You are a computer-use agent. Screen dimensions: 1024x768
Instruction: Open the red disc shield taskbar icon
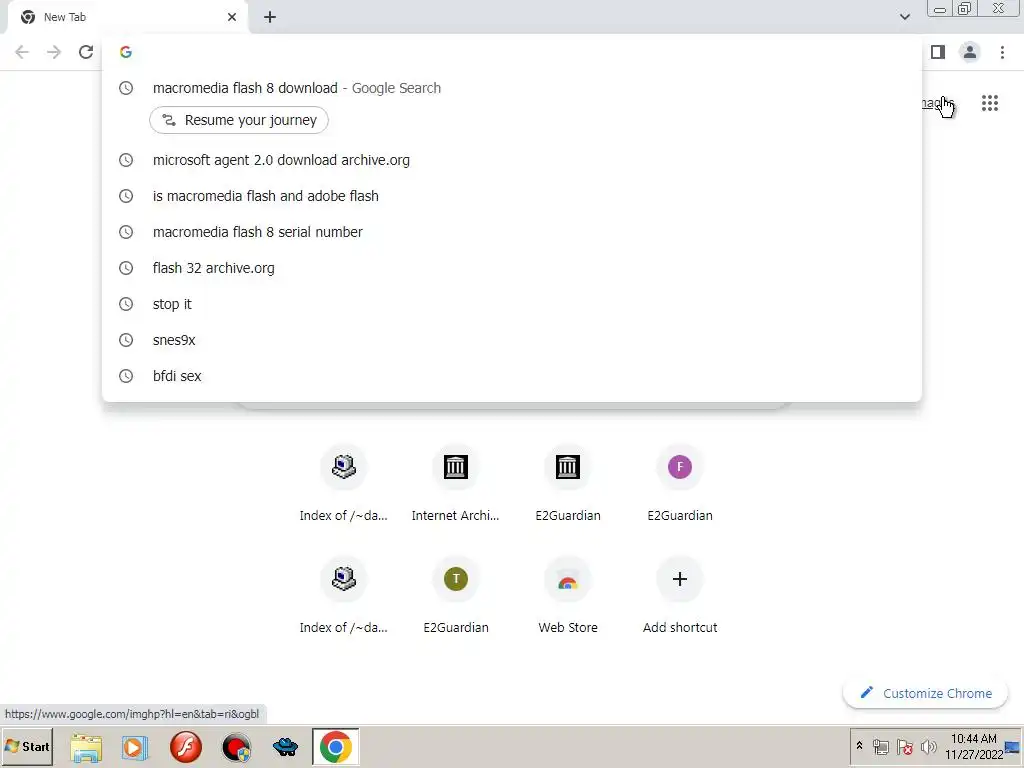(236, 747)
